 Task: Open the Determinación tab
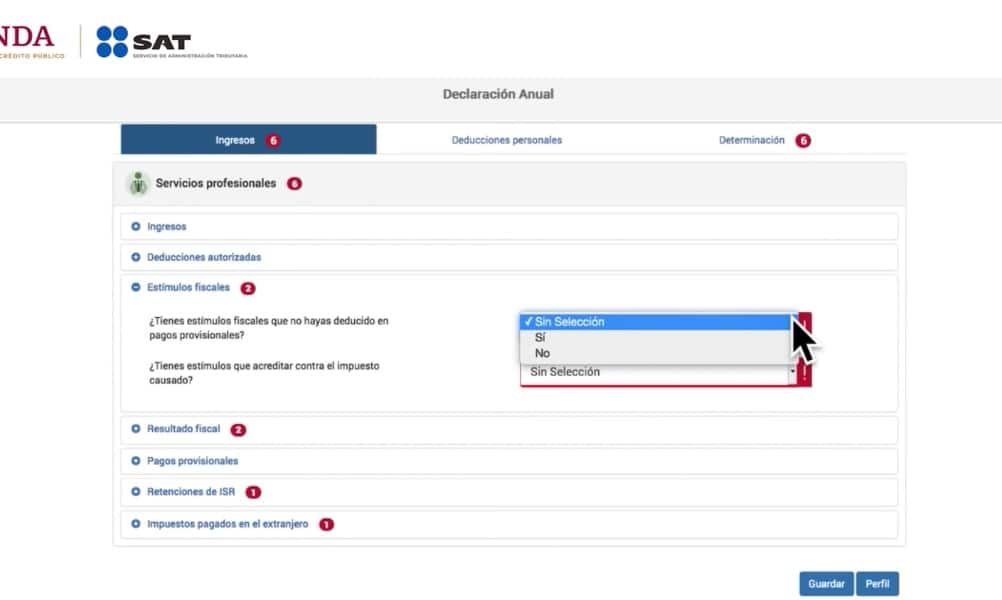751,140
